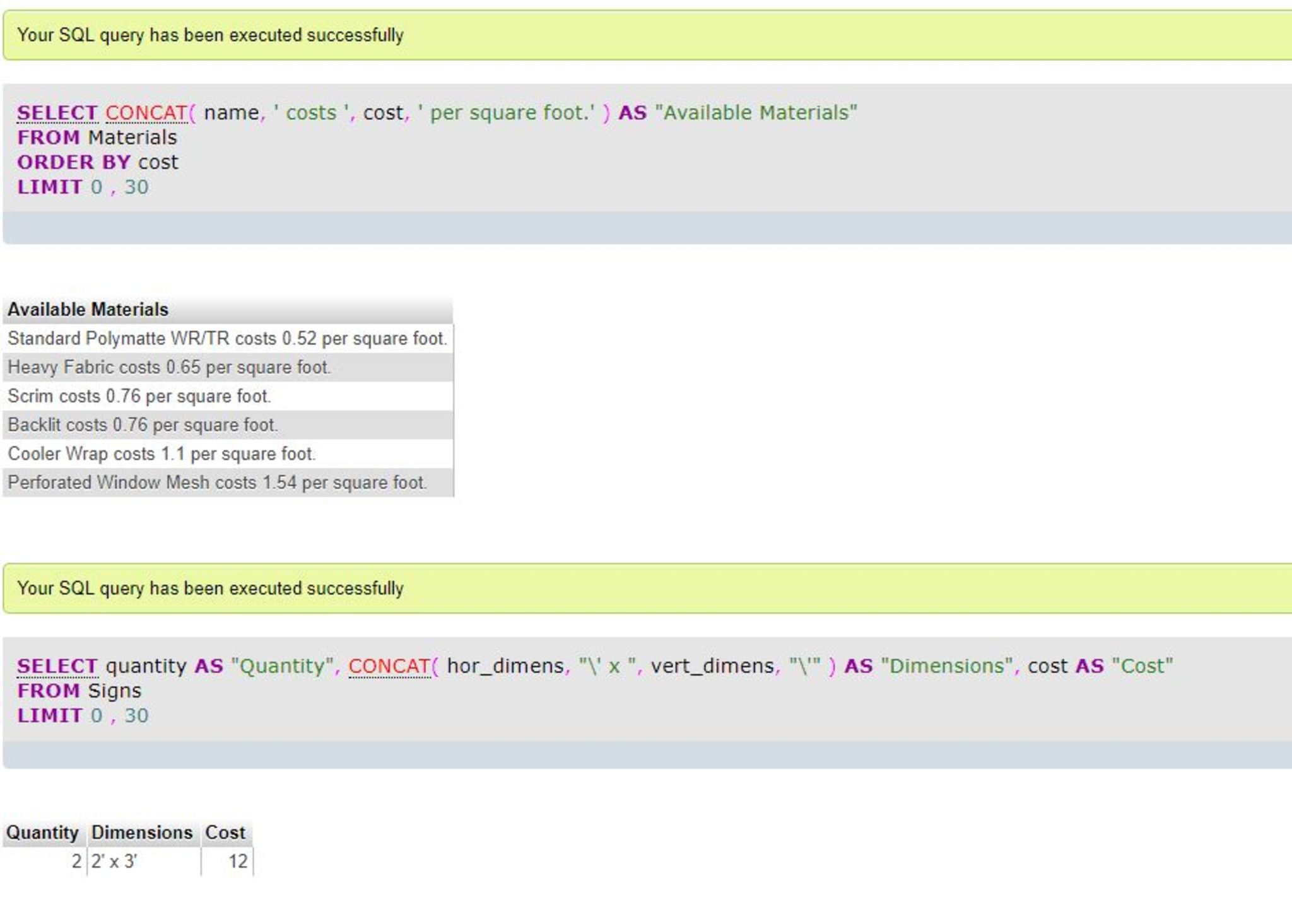
Task: Click the SELECT keyword link in Signs query
Action: [57, 666]
